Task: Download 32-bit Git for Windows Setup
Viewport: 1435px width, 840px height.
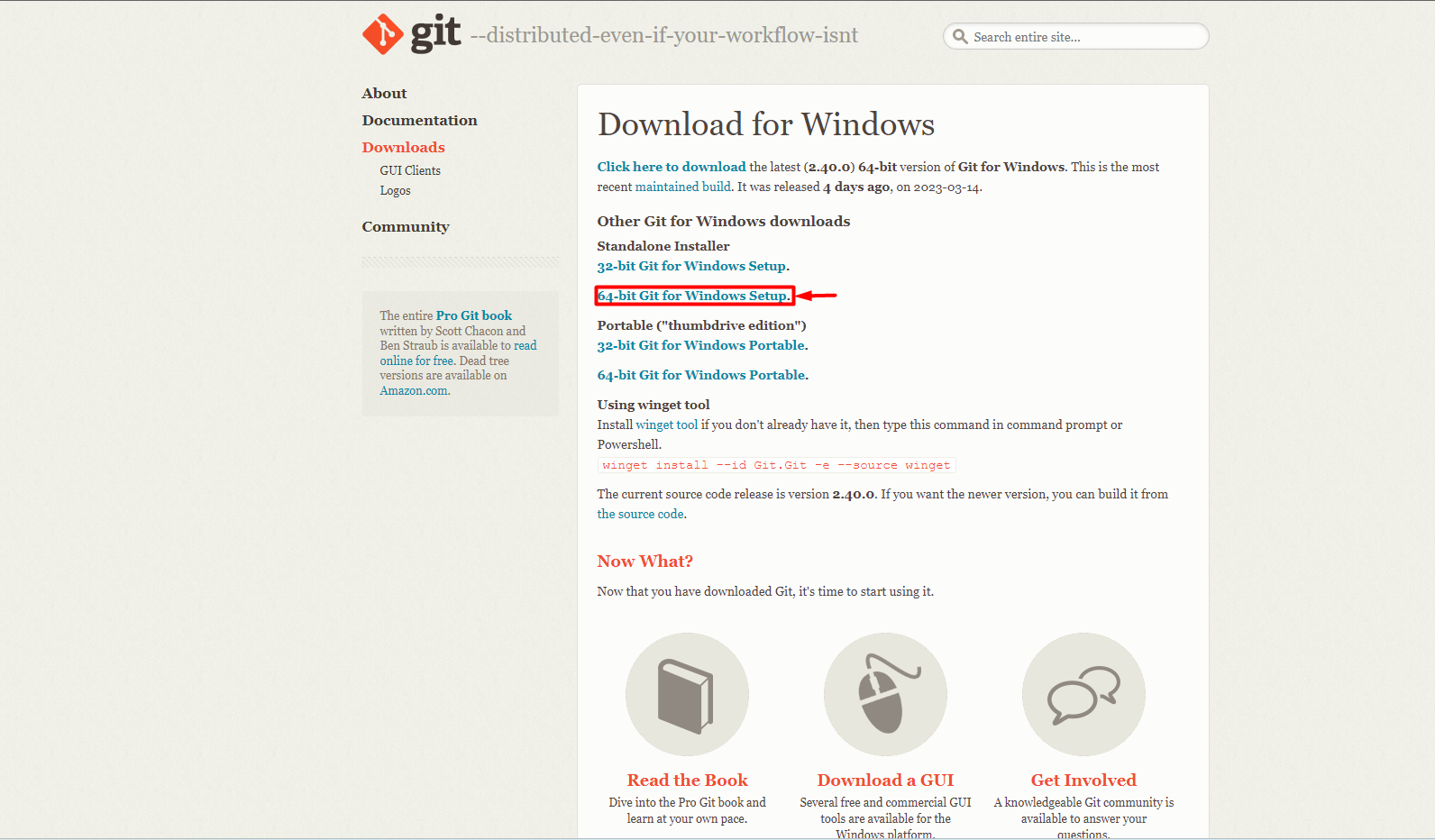Action: tap(691, 266)
